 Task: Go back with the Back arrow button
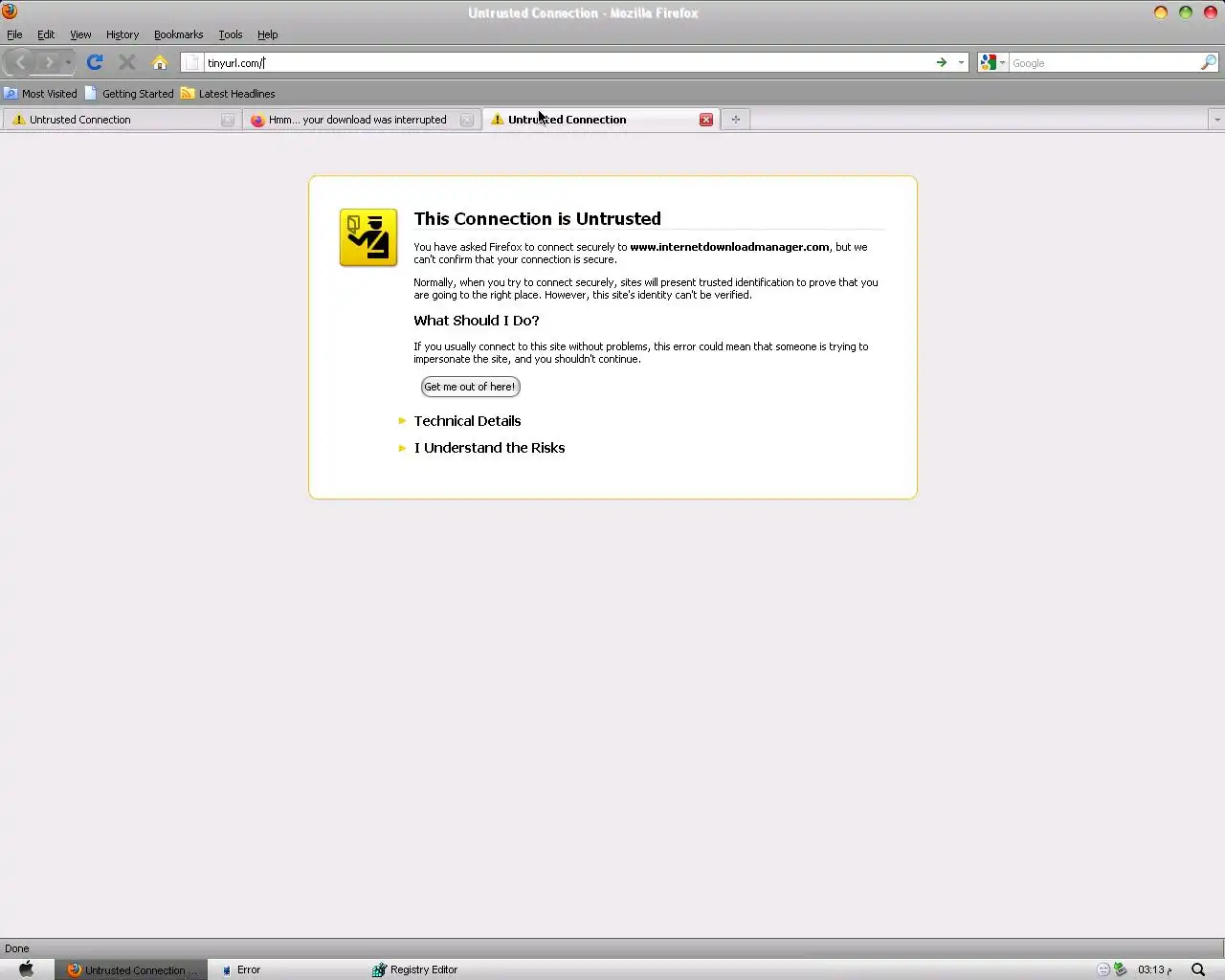point(20,62)
